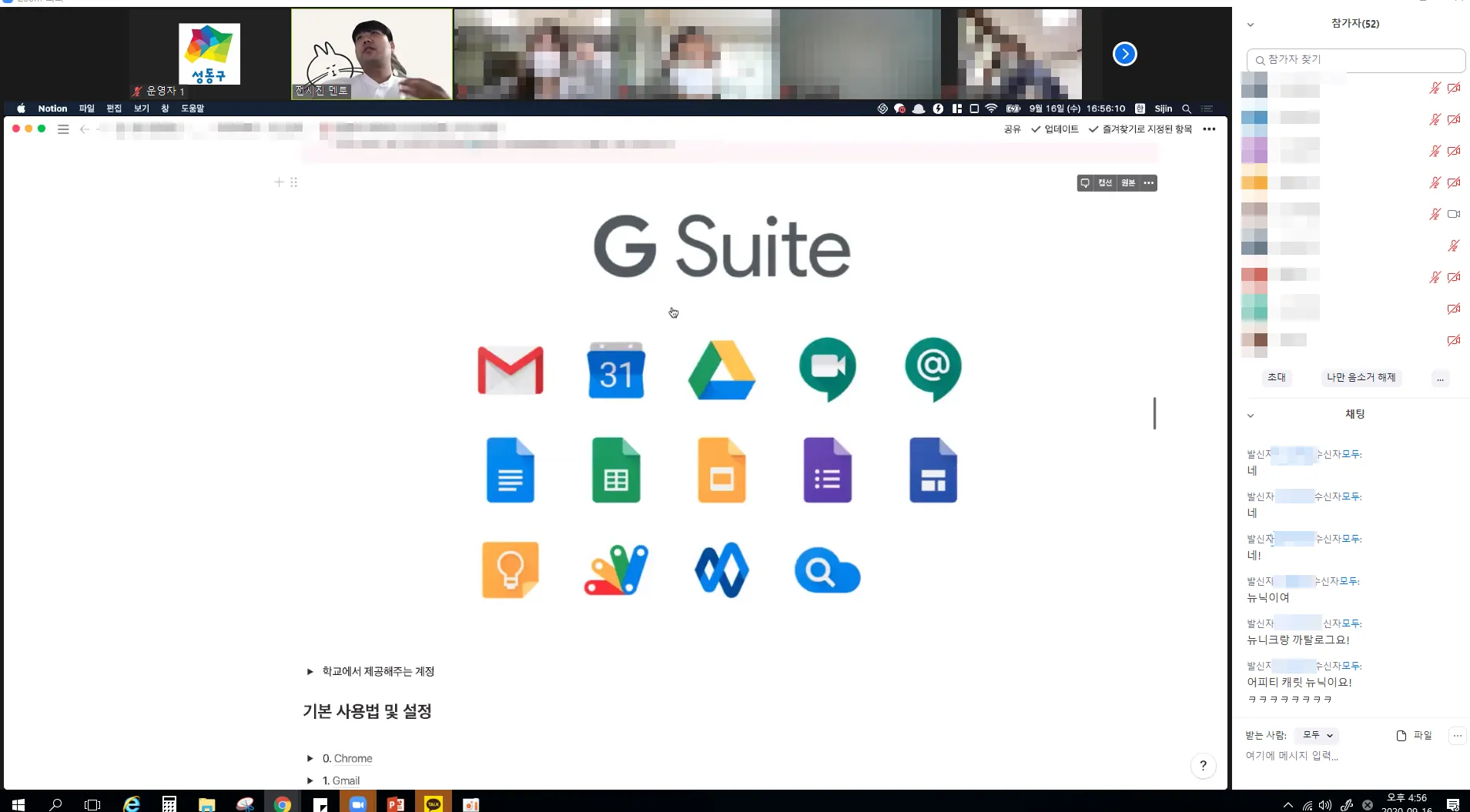Select the 멘토 speaker video thumbnail
Screen dimensions: 1470x812
point(372,54)
